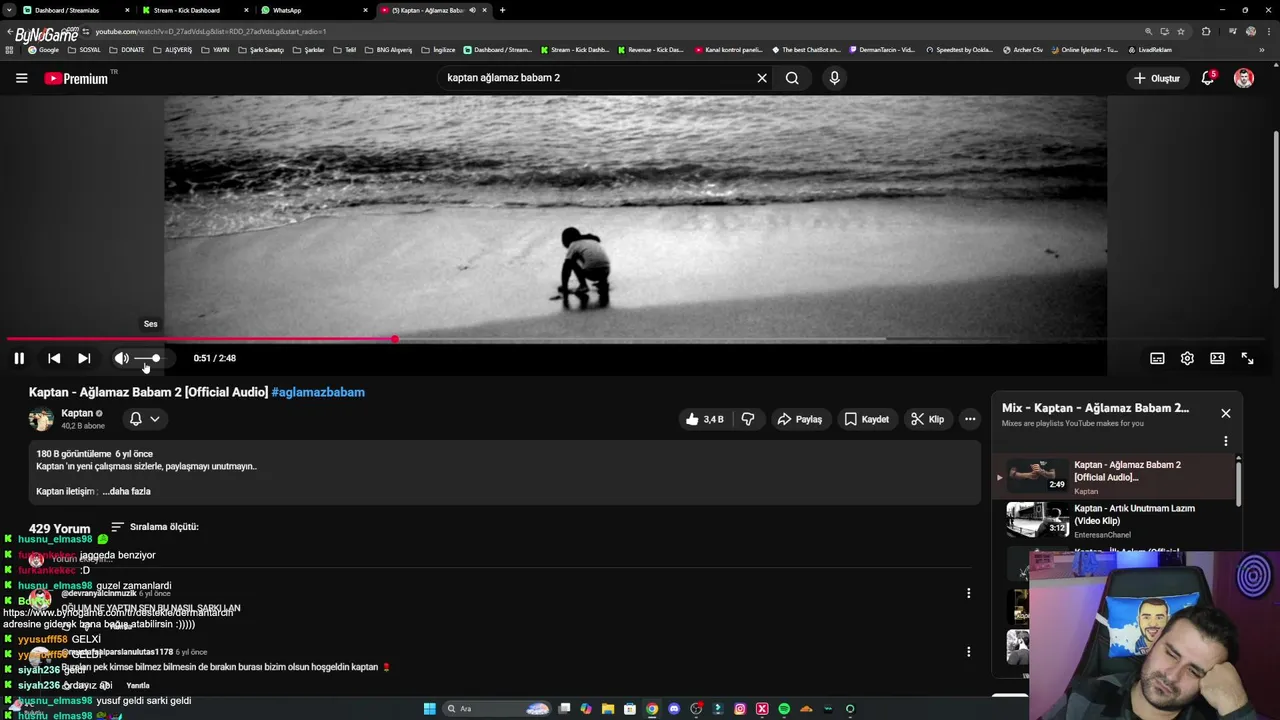The height and width of the screenshot is (720, 1280).
Task: Open options for the 'hoşgeldin kaptan' comment
Action: click(x=968, y=652)
